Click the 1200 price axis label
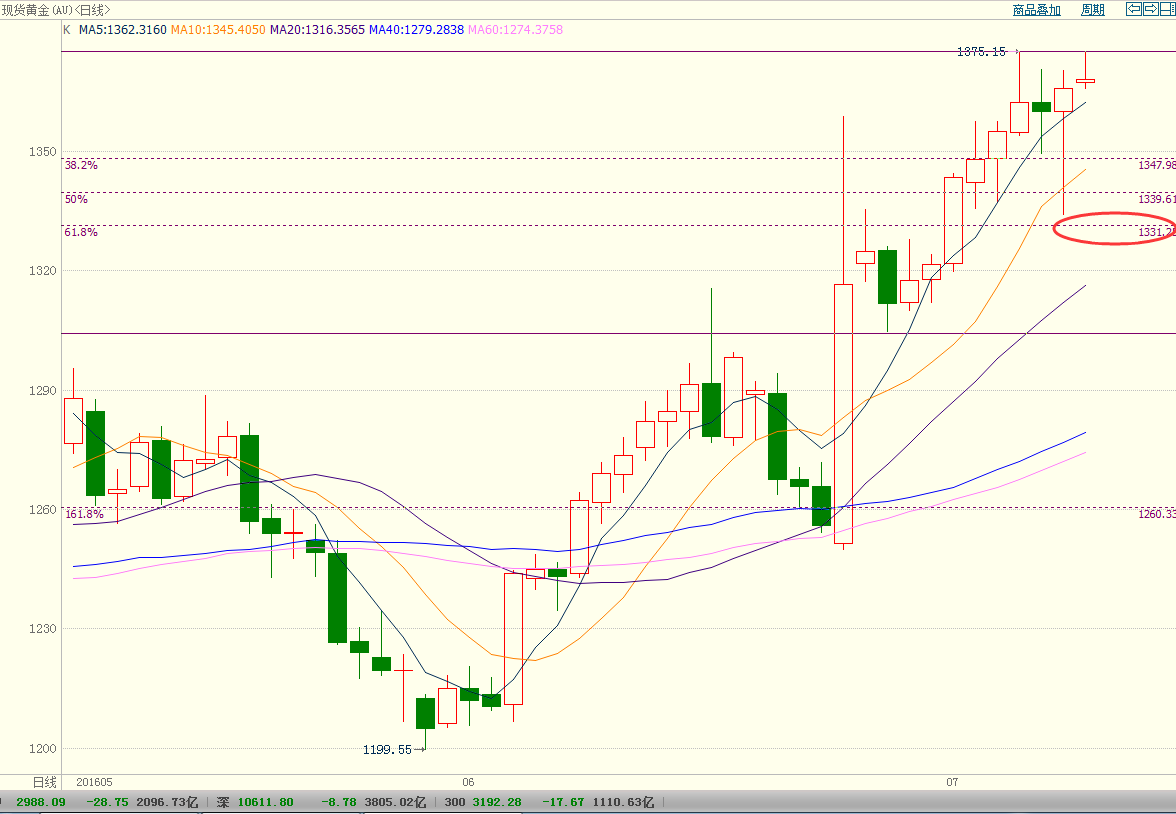 (43, 748)
